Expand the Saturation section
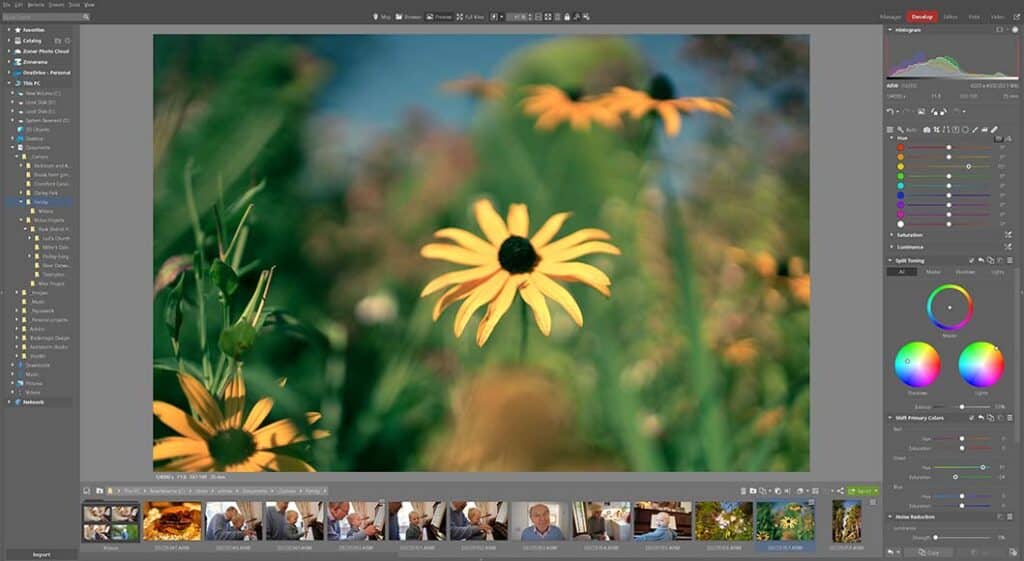The image size is (1024, 561). point(891,234)
